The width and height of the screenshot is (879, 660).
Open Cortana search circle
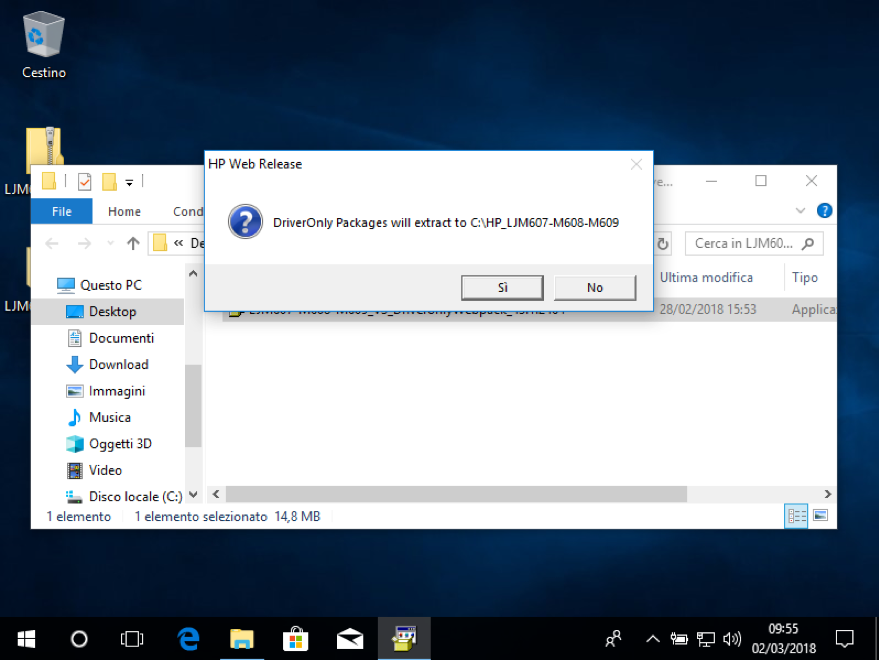(79, 639)
